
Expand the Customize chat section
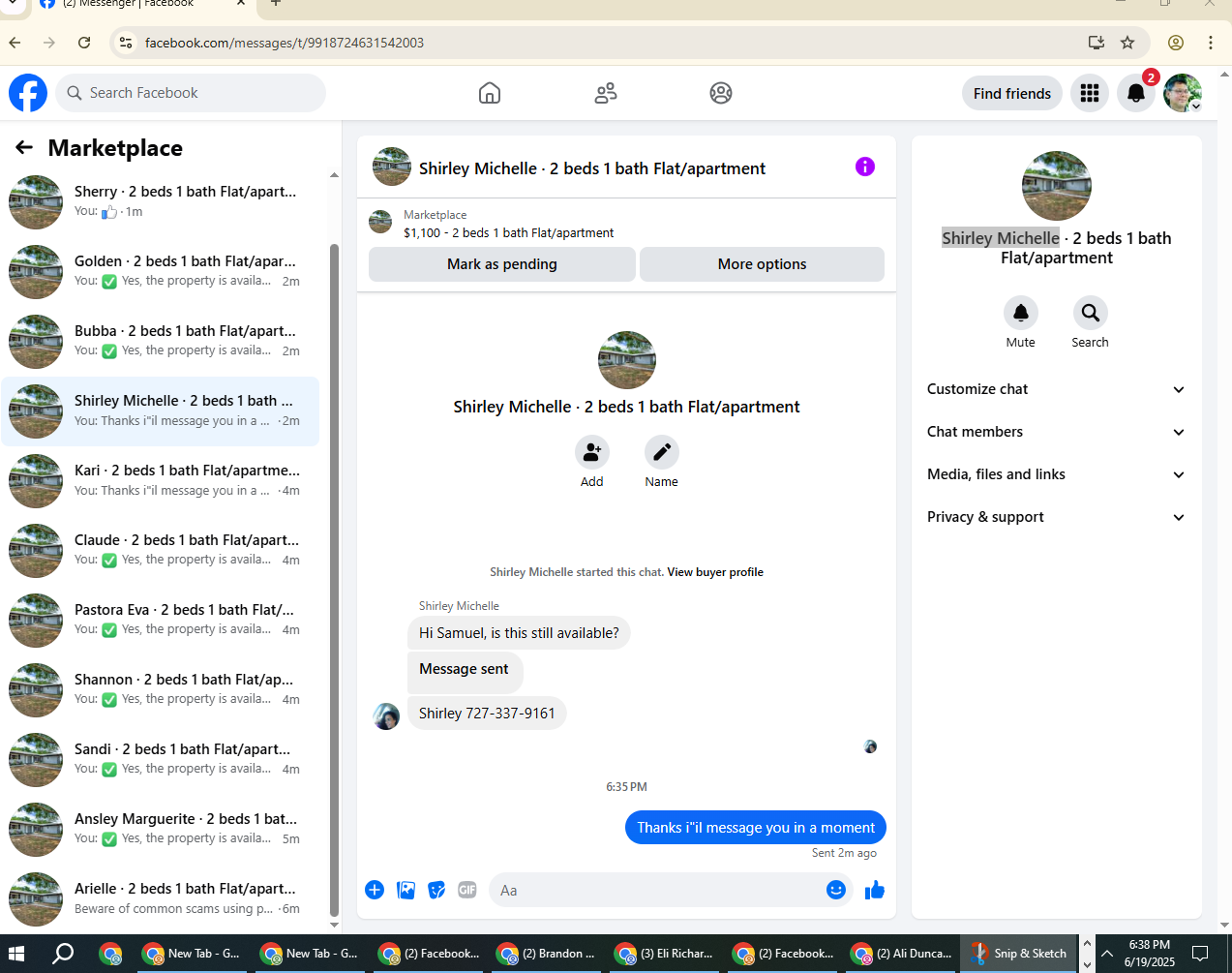tap(1056, 389)
